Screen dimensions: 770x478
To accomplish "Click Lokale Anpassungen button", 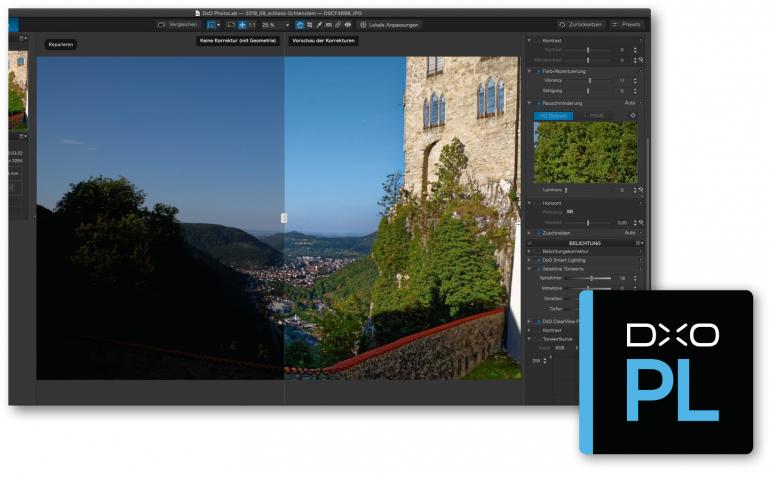I will coord(389,25).
